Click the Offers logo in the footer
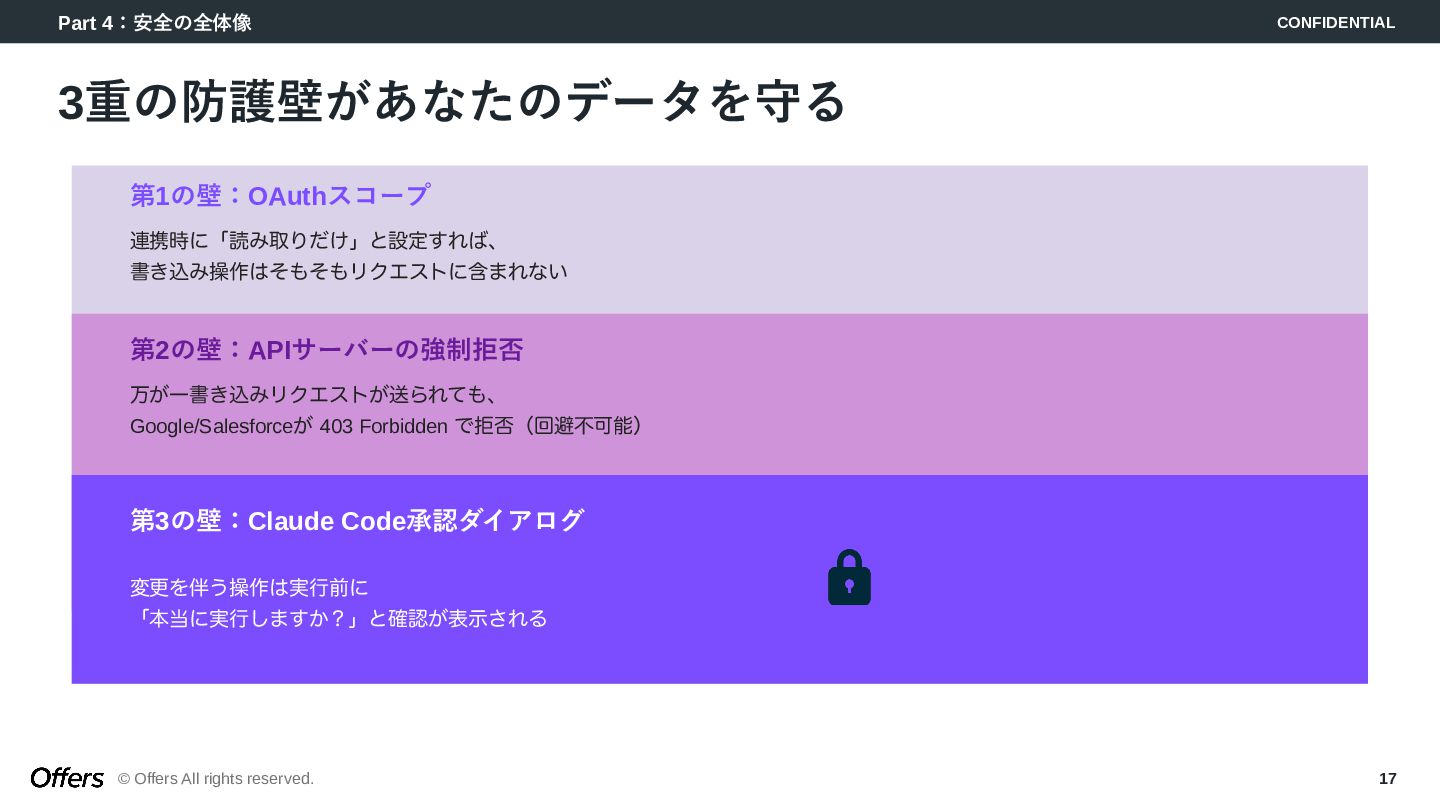 pos(67,778)
